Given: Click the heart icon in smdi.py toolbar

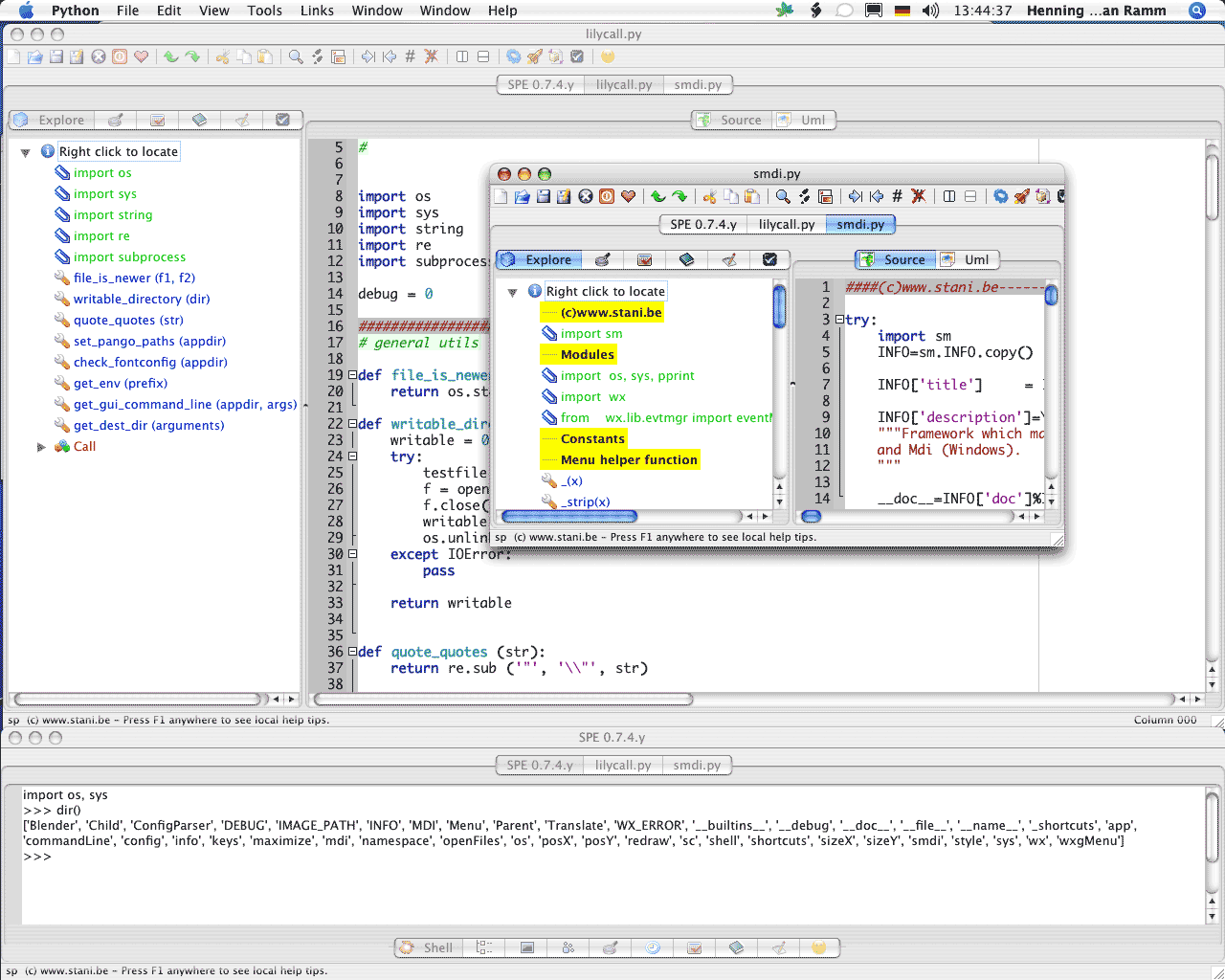Looking at the screenshot, I should tap(628, 196).
